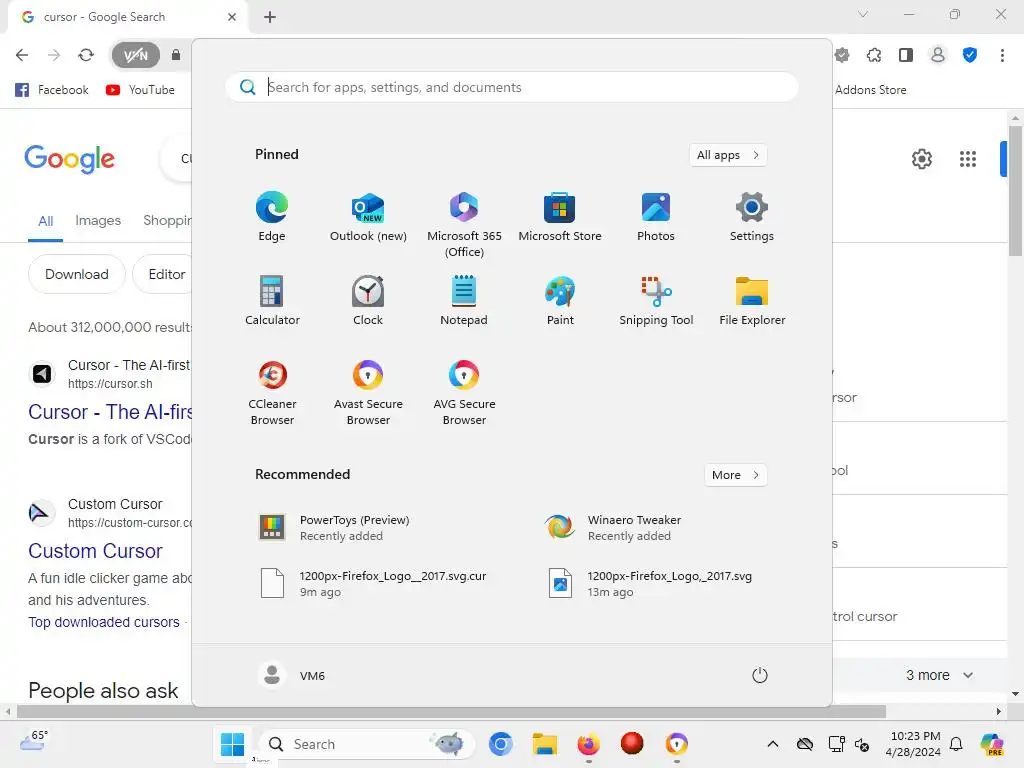
Task: Click the Google logo
Action: (x=70, y=159)
